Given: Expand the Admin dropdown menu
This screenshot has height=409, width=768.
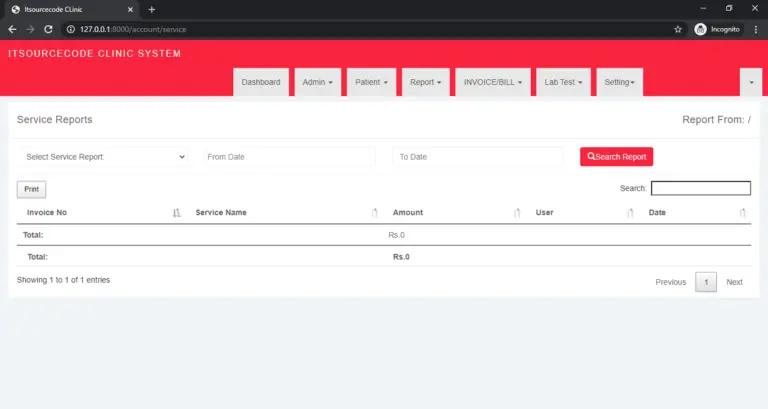Looking at the screenshot, I should [x=318, y=82].
